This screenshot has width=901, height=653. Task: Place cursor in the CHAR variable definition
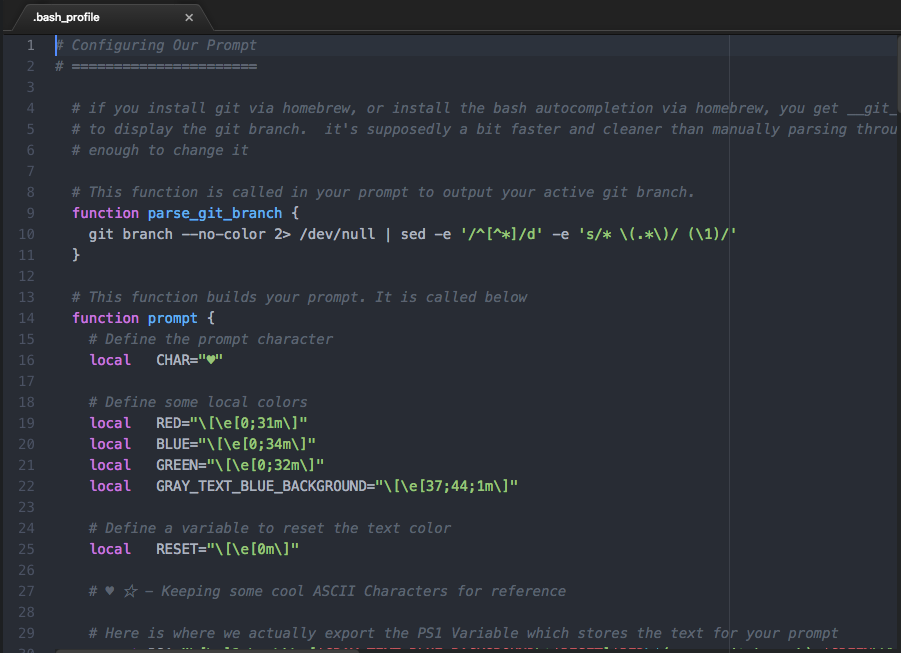pyautogui.click(x=180, y=360)
